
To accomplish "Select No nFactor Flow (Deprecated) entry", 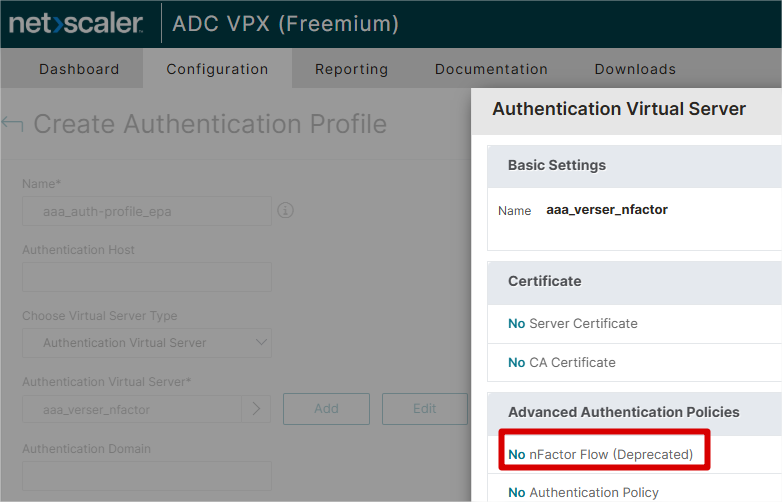I will (x=600, y=455).
